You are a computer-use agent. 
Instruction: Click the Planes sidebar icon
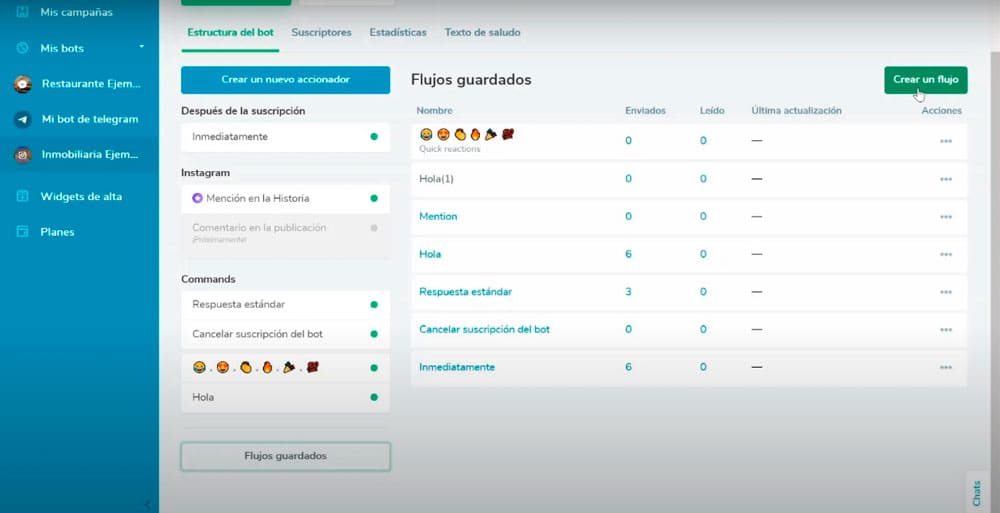pyautogui.click(x=22, y=232)
